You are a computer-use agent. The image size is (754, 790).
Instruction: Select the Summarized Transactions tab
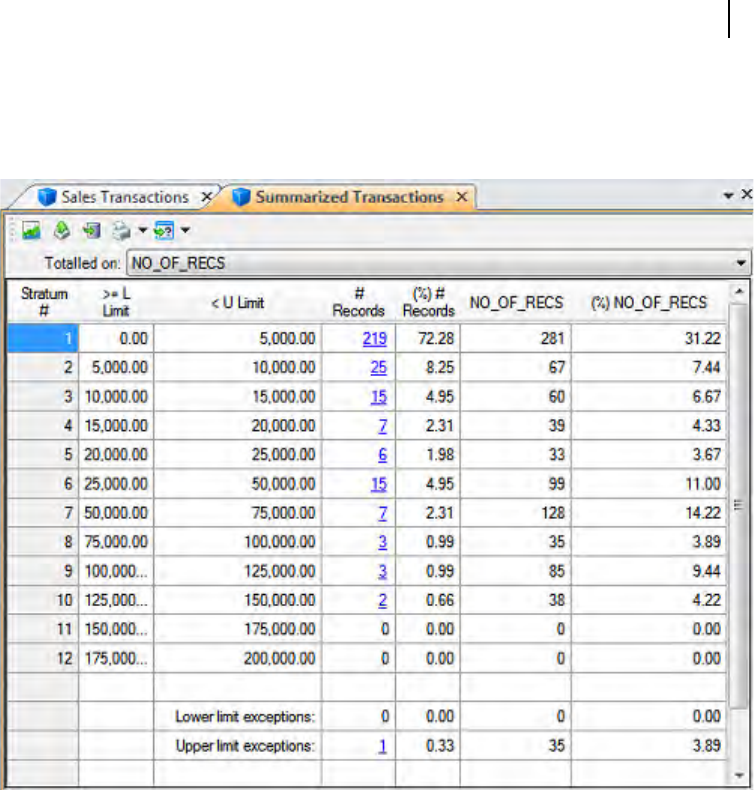click(348, 197)
